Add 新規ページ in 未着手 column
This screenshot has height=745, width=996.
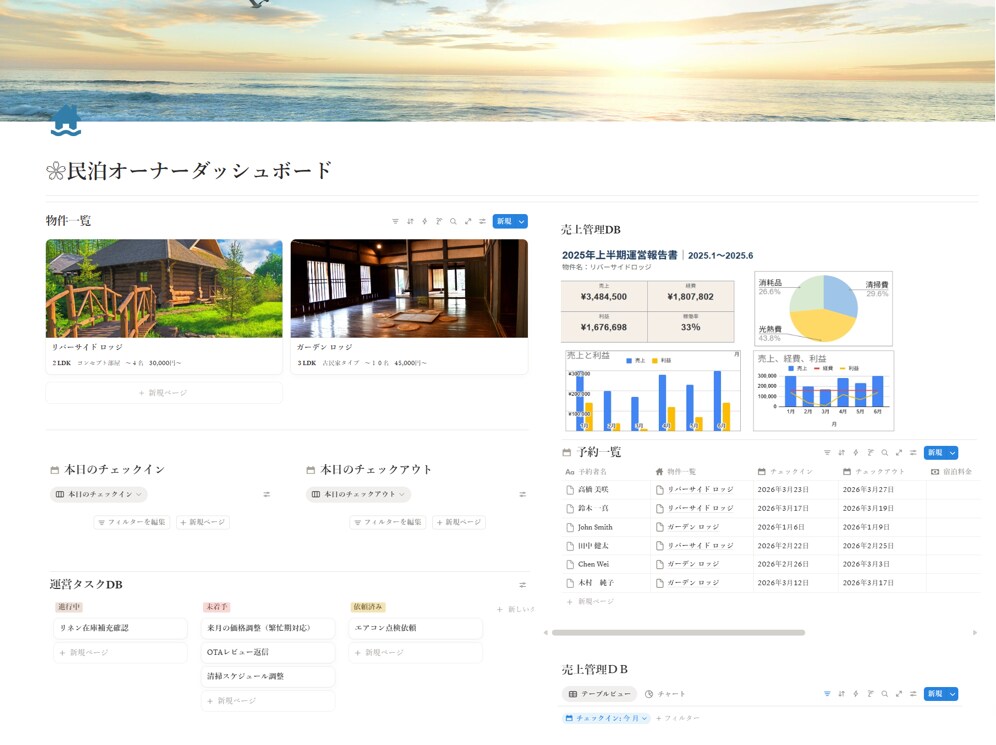pyautogui.click(x=267, y=701)
